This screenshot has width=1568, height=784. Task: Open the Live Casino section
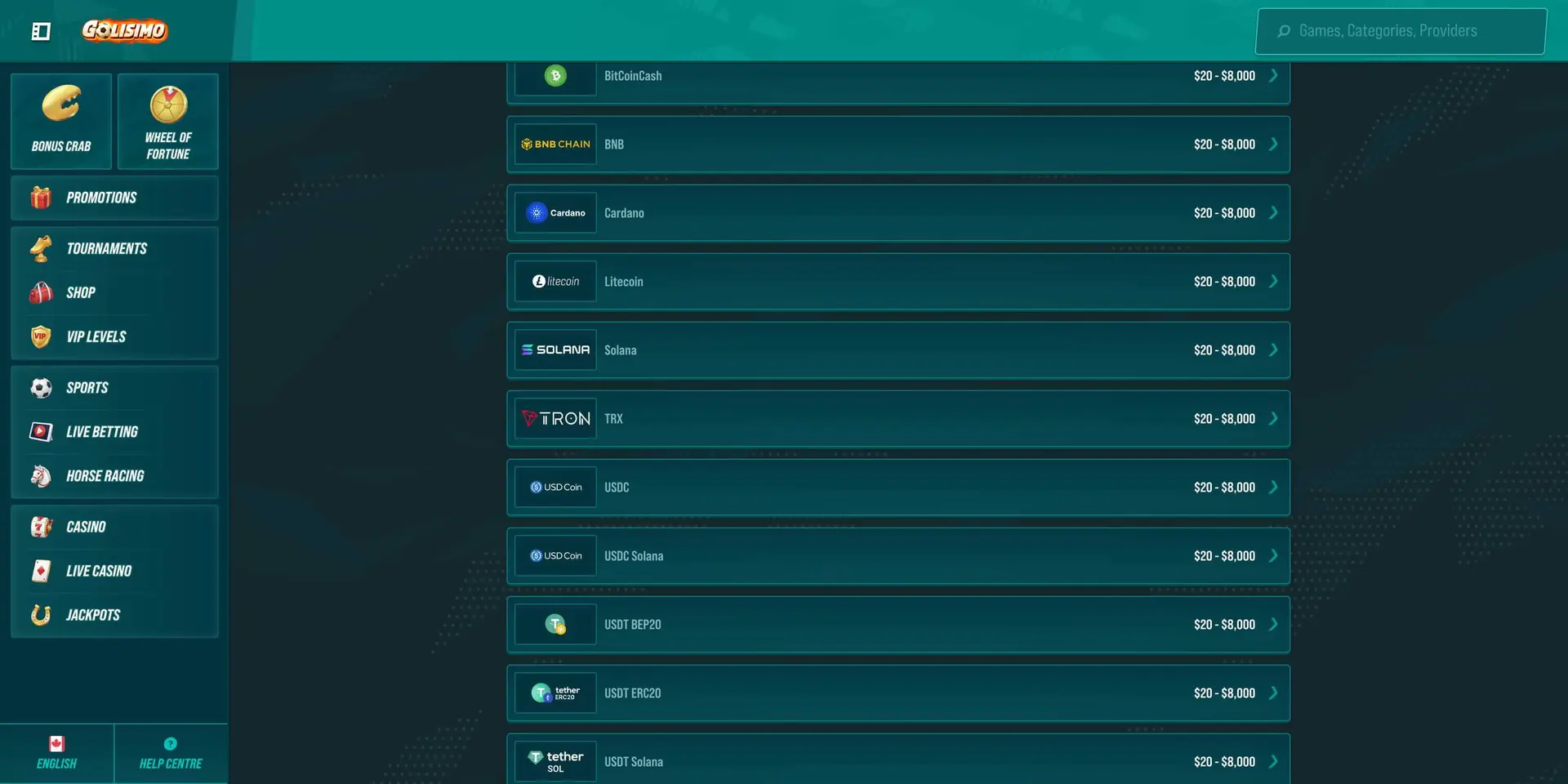click(98, 571)
